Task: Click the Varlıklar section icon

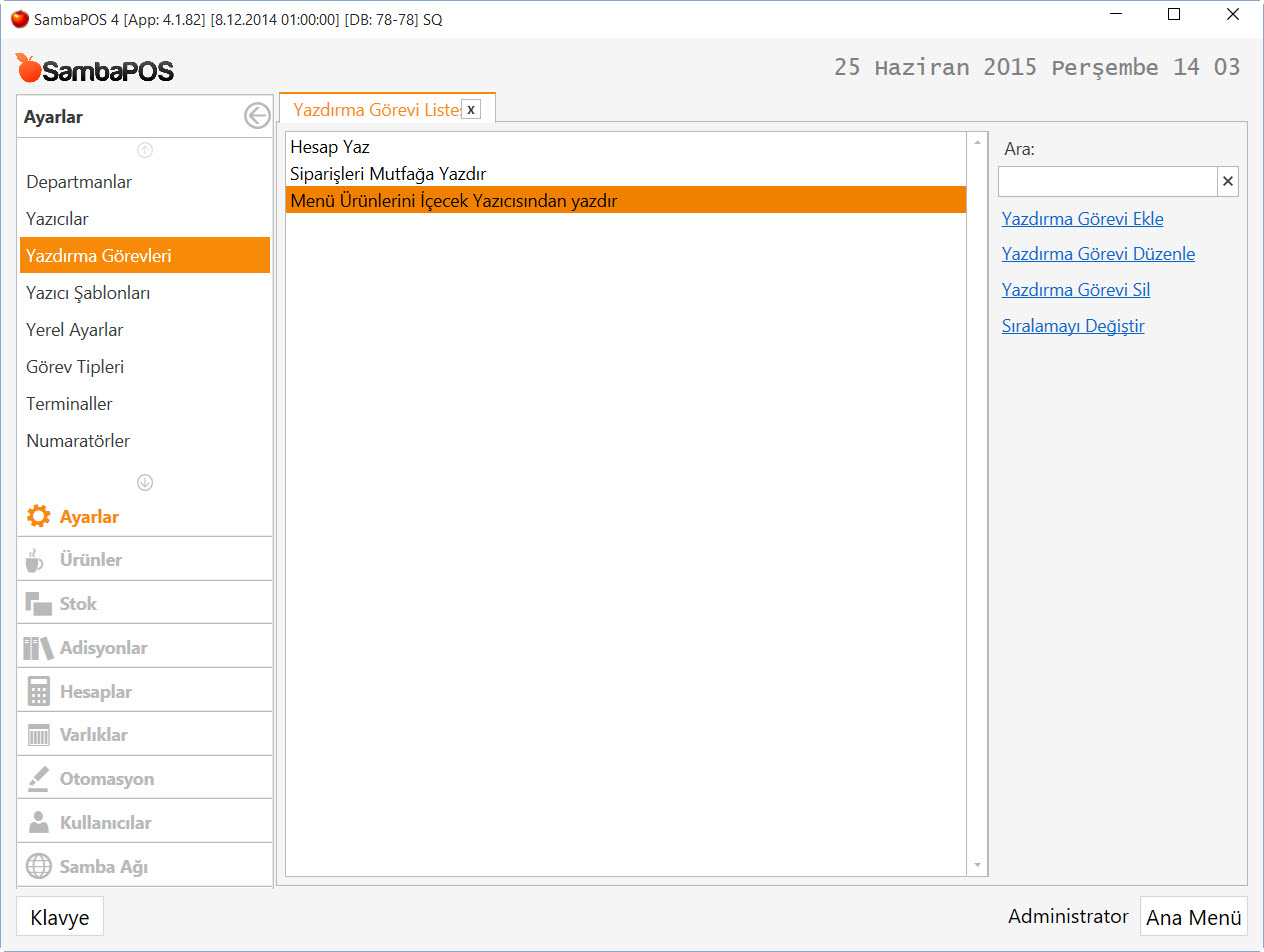Action: coord(38,735)
